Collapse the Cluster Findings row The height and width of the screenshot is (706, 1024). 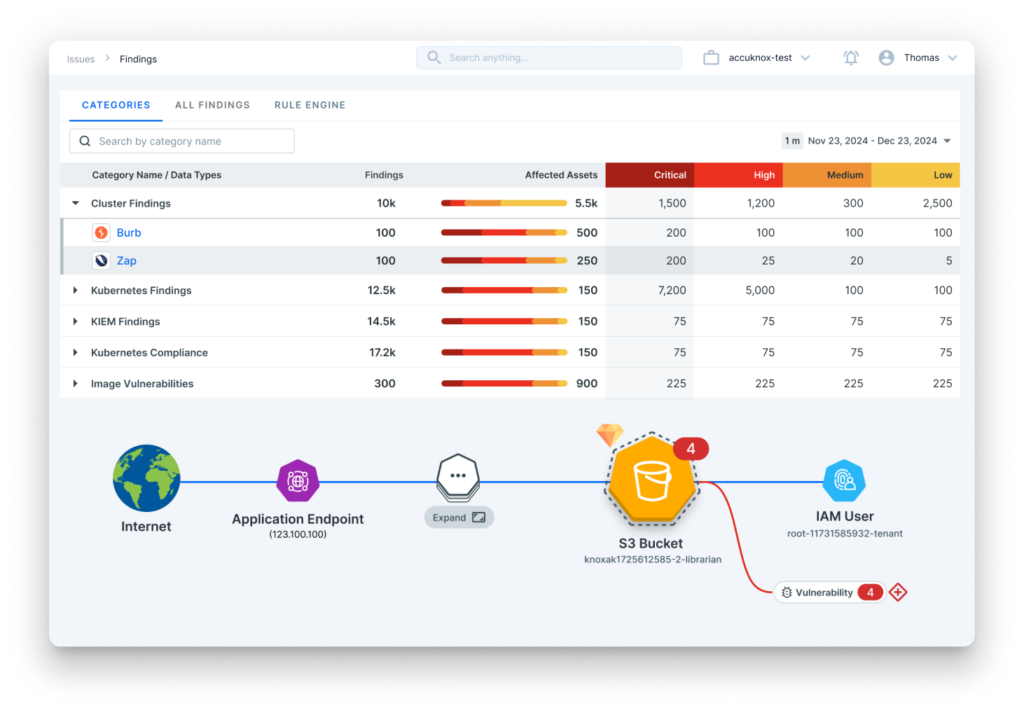[75, 203]
